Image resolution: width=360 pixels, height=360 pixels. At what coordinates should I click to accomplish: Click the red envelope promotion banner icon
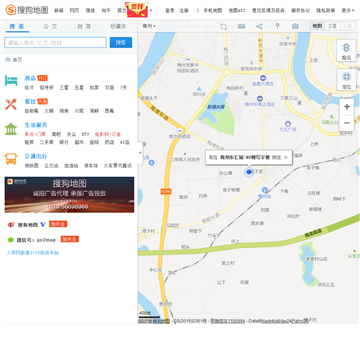point(137,10)
